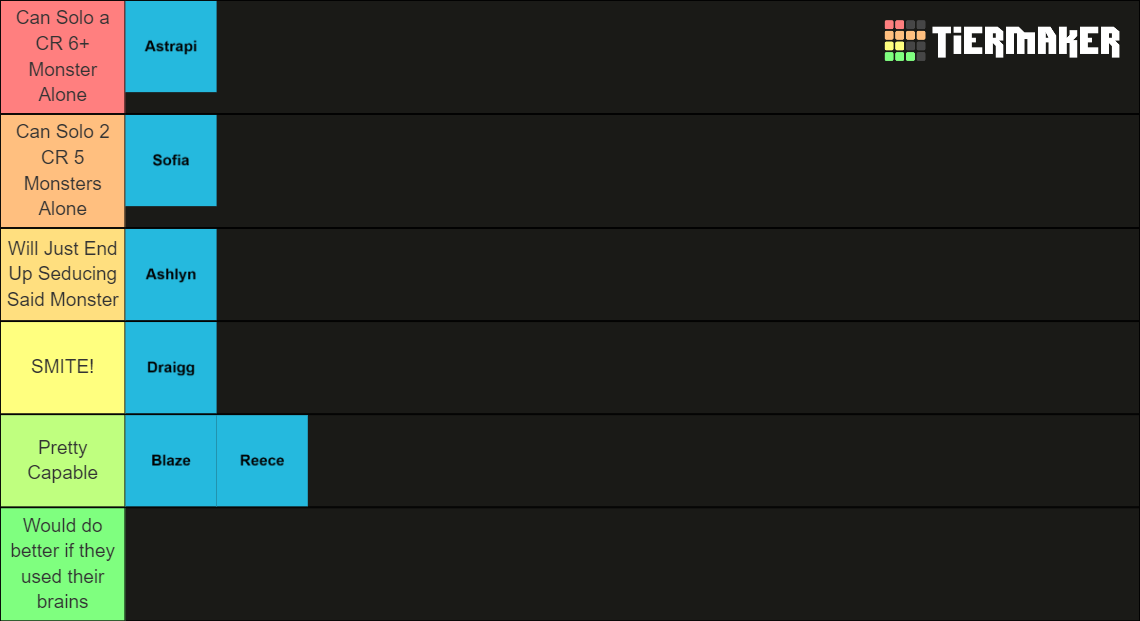
Task: Select the Reece tile
Action: tap(262, 460)
